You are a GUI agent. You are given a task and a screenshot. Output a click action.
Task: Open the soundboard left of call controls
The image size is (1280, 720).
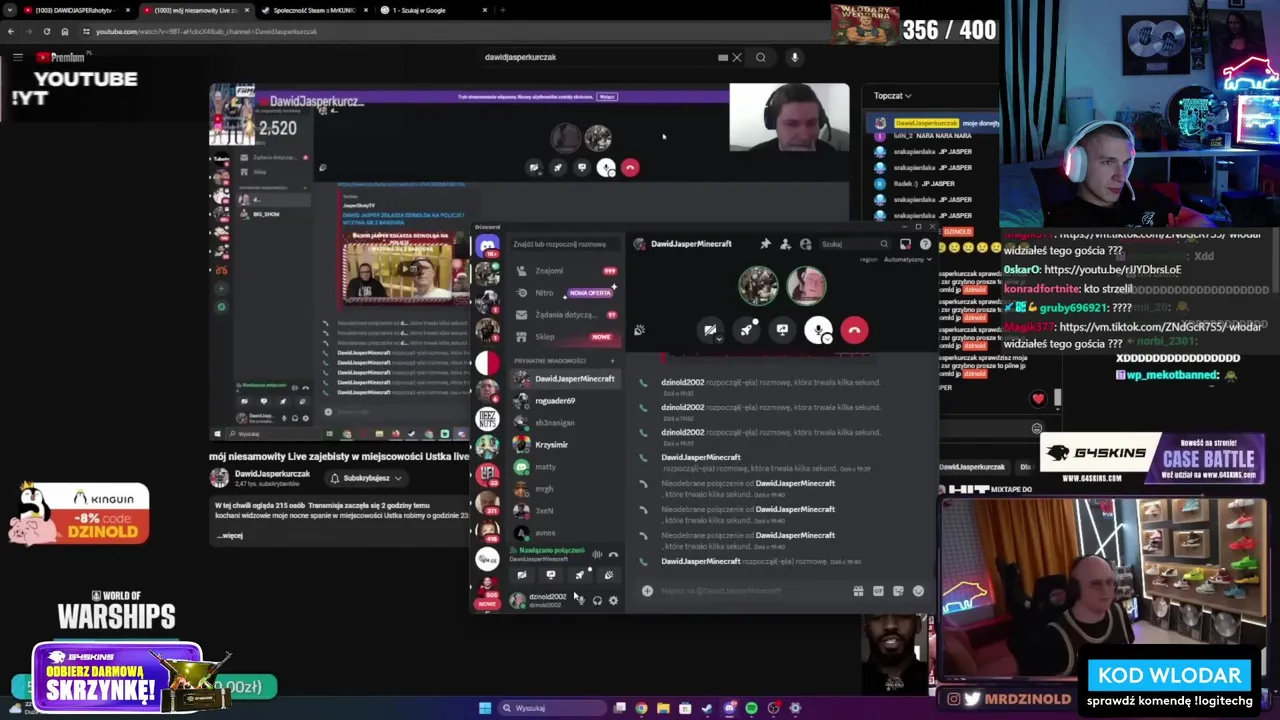click(639, 330)
